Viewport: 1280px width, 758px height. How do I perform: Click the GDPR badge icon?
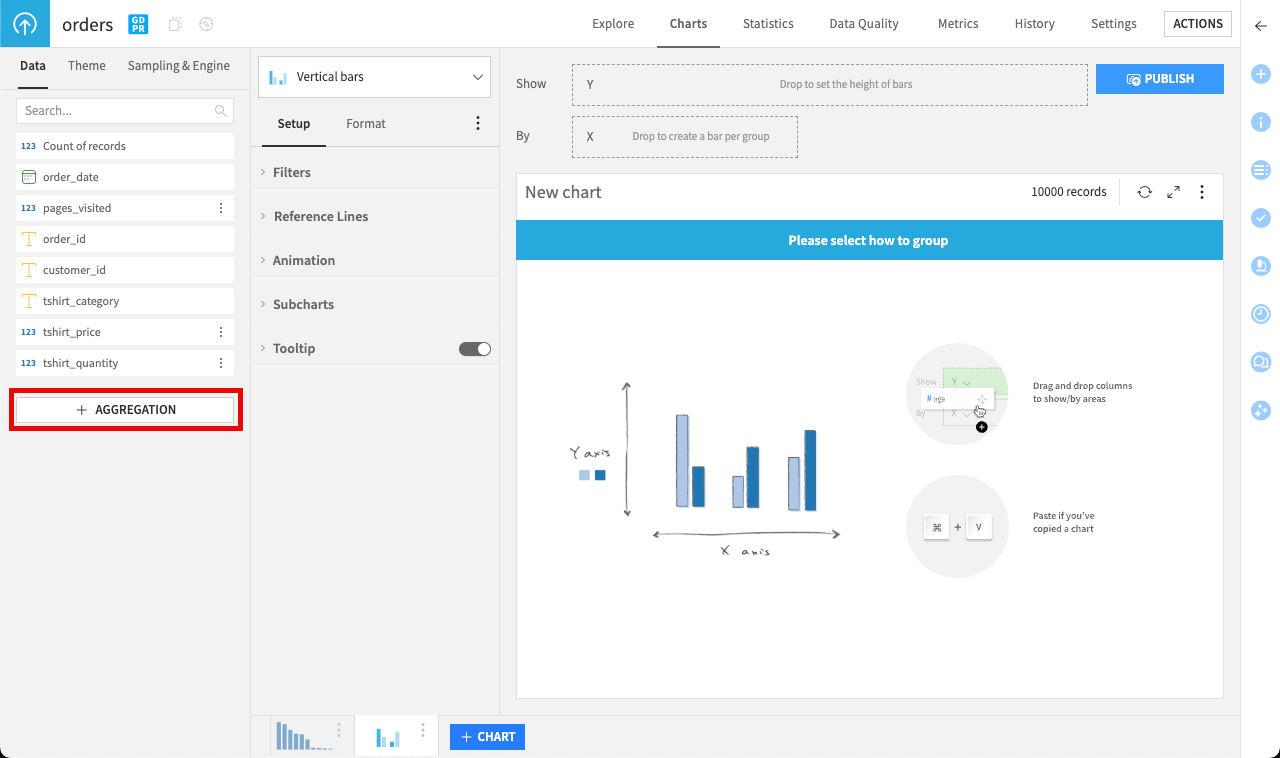pos(138,24)
